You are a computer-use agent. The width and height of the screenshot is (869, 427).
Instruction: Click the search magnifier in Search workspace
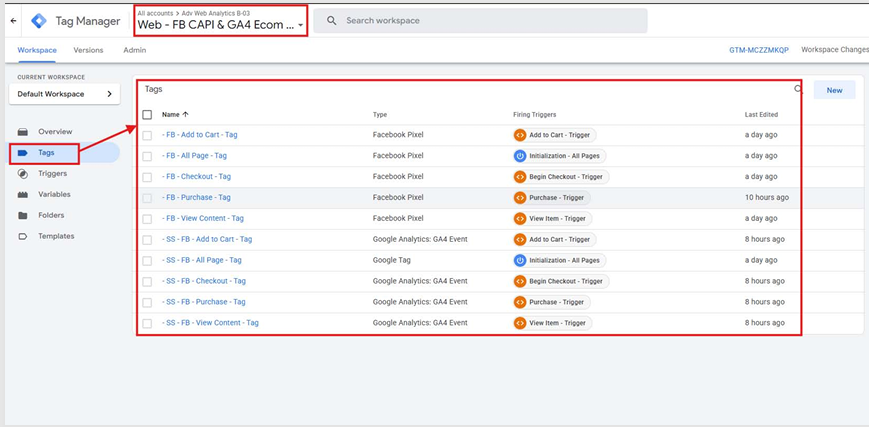coord(331,21)
